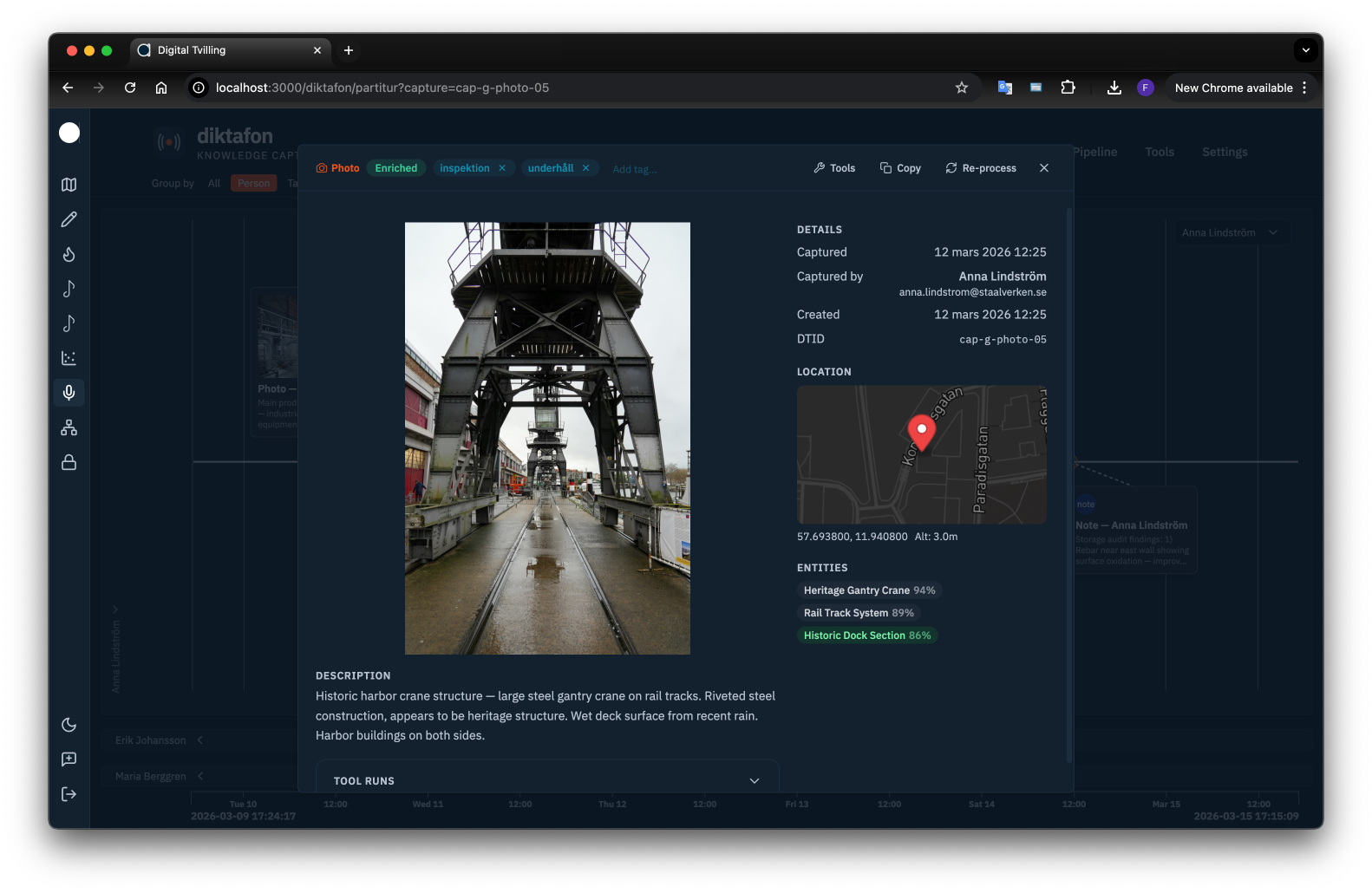Open the browser downloads icon
1372x893 pixels.
(1114, 88)
